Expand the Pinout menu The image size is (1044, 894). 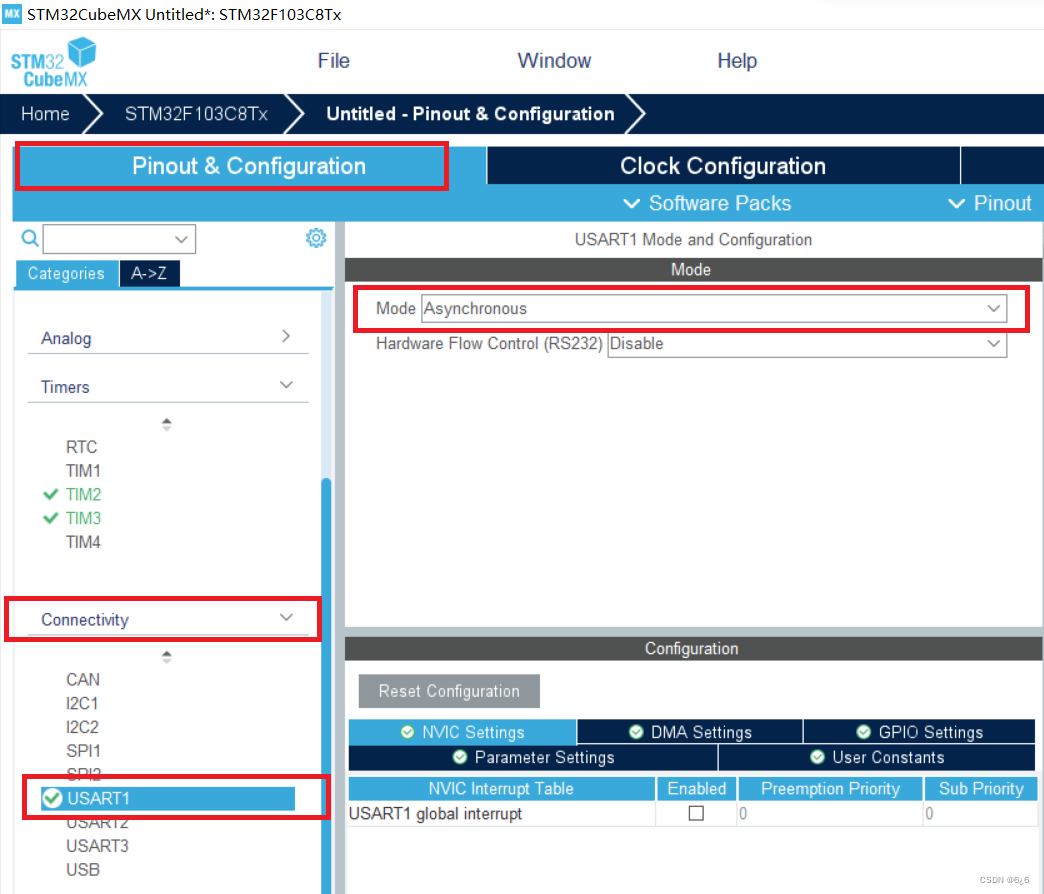990,203
